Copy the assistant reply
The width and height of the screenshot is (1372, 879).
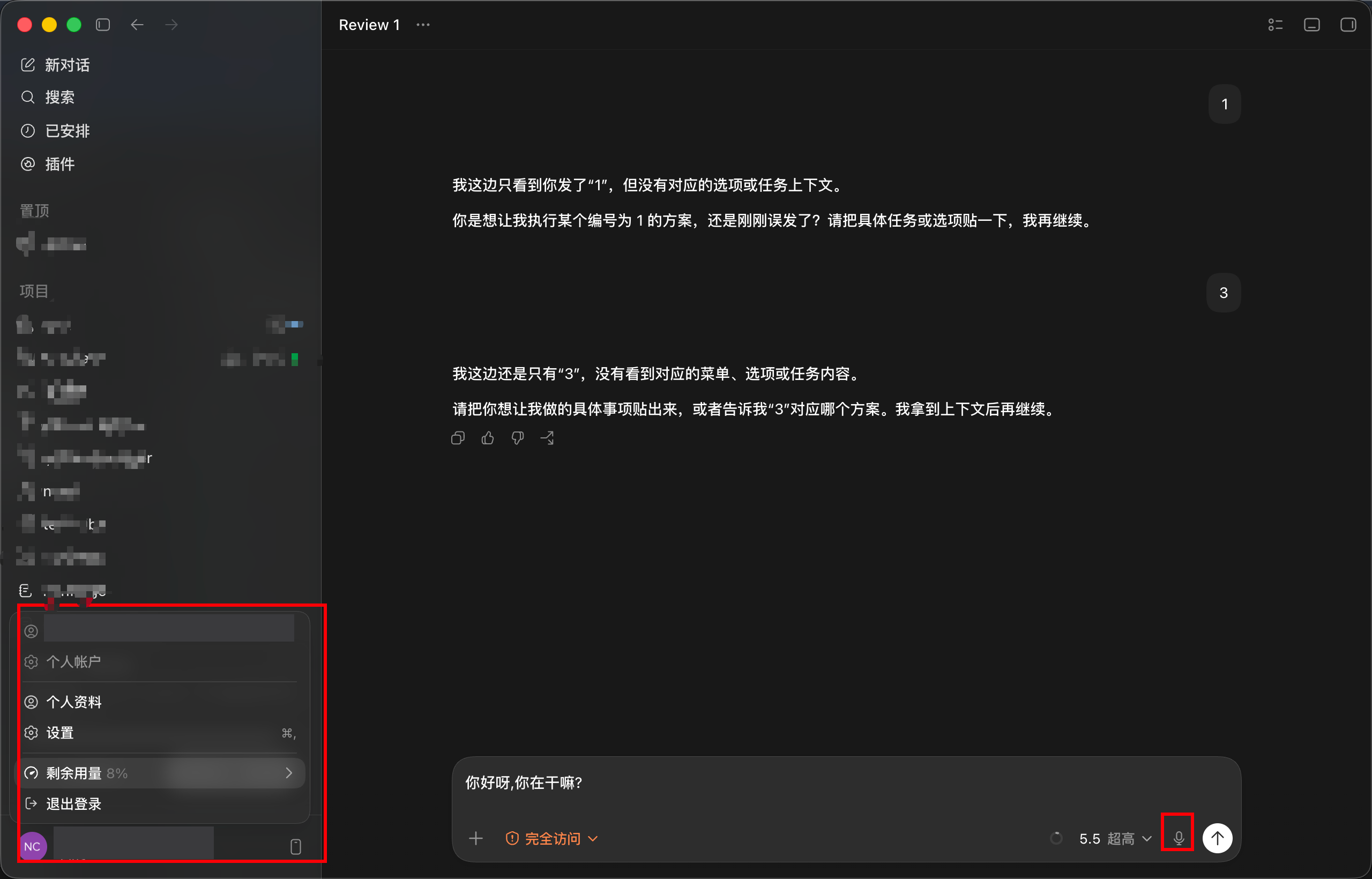458,438
